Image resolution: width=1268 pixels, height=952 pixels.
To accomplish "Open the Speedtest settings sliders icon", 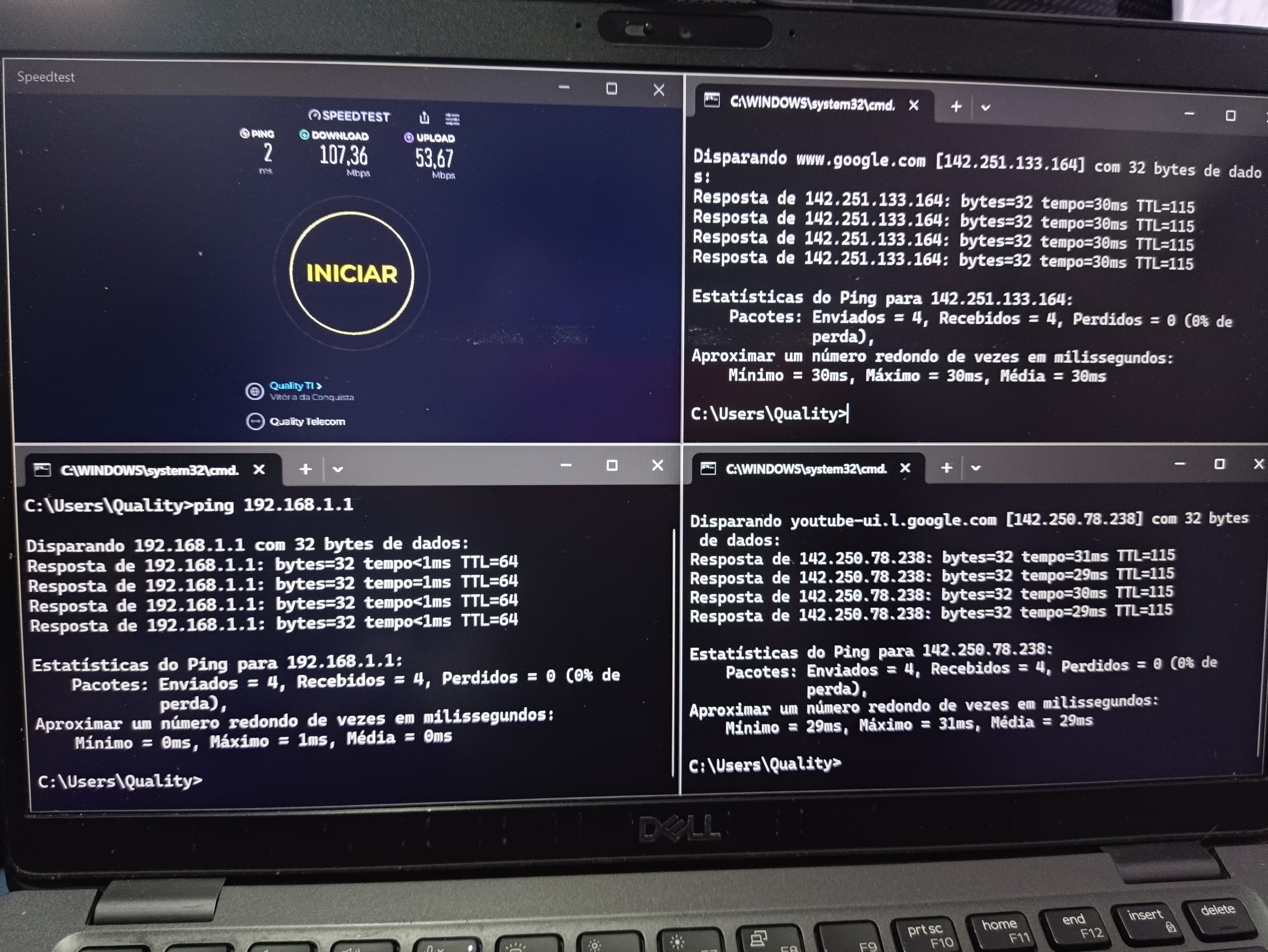I will [452, 119].
